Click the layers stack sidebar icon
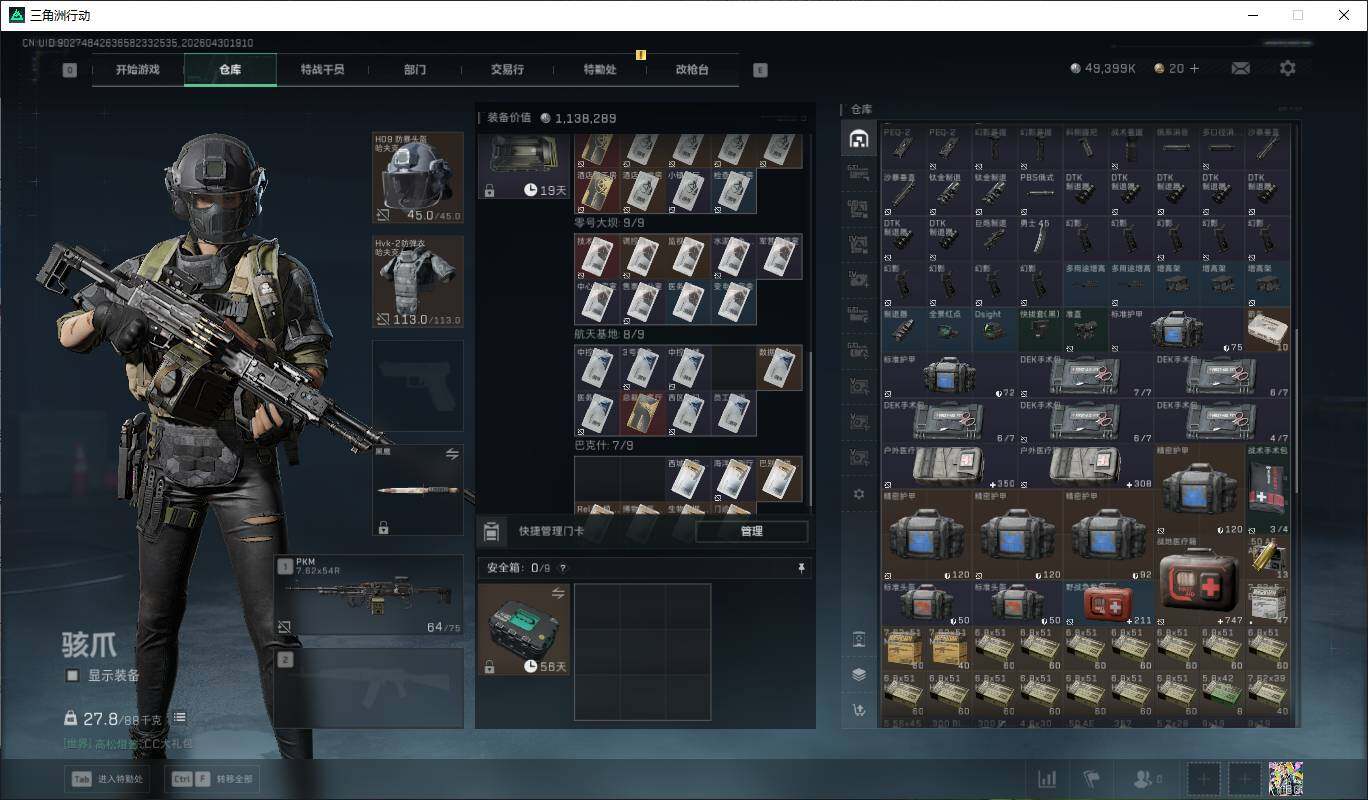This screenshot has width=1368, height=800. pos(858,674)
